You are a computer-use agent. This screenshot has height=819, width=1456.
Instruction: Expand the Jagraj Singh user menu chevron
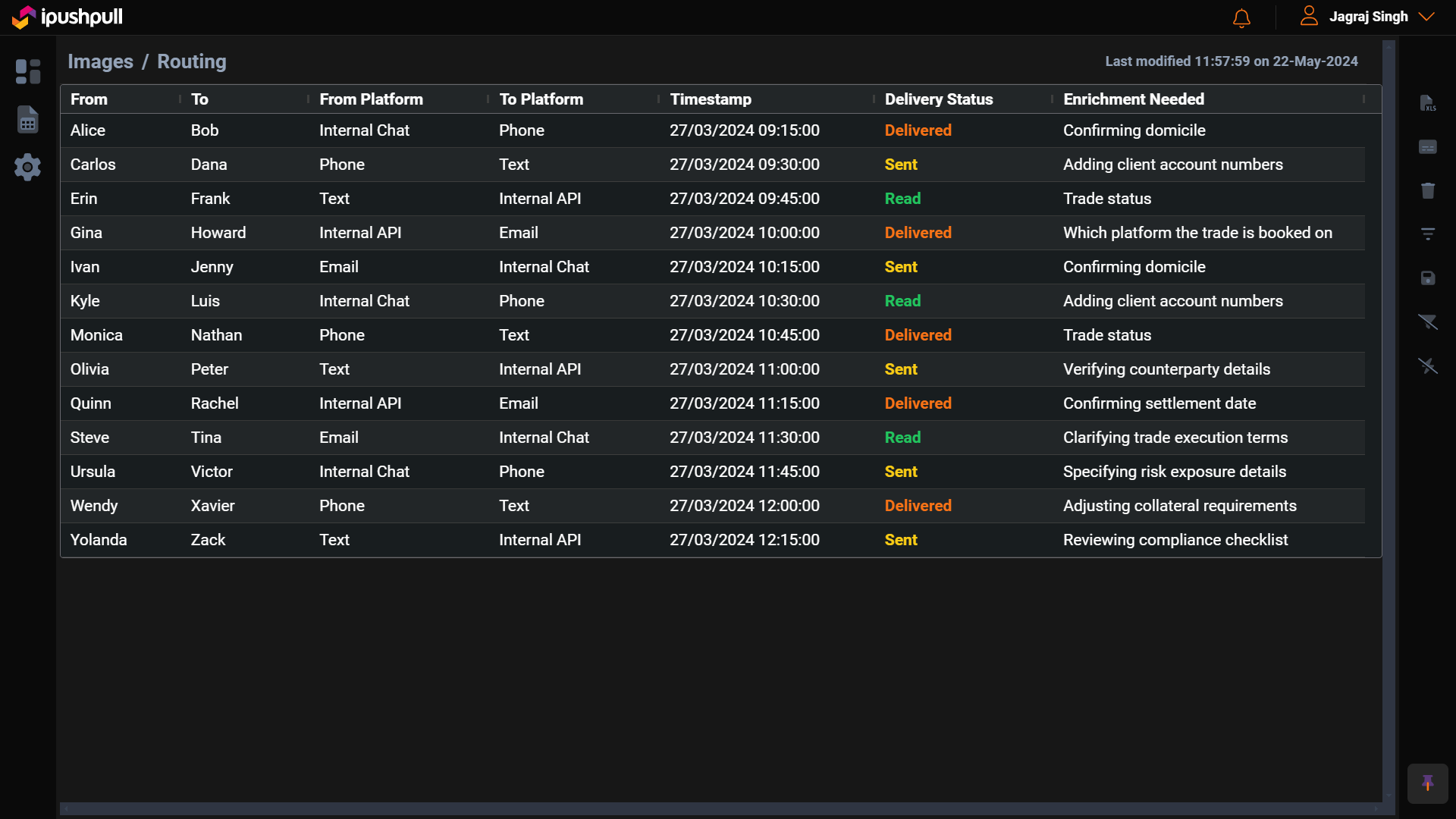1426,17
